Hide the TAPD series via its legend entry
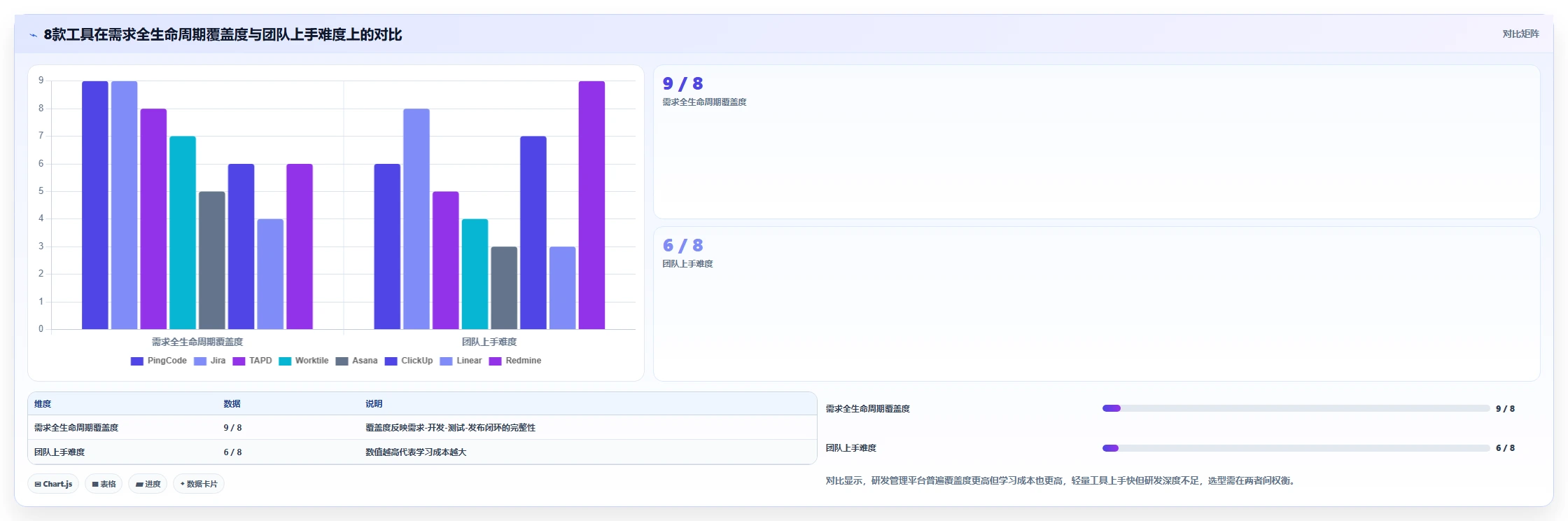The width and height of the screenshot is (1568, 521). (252, 361)
